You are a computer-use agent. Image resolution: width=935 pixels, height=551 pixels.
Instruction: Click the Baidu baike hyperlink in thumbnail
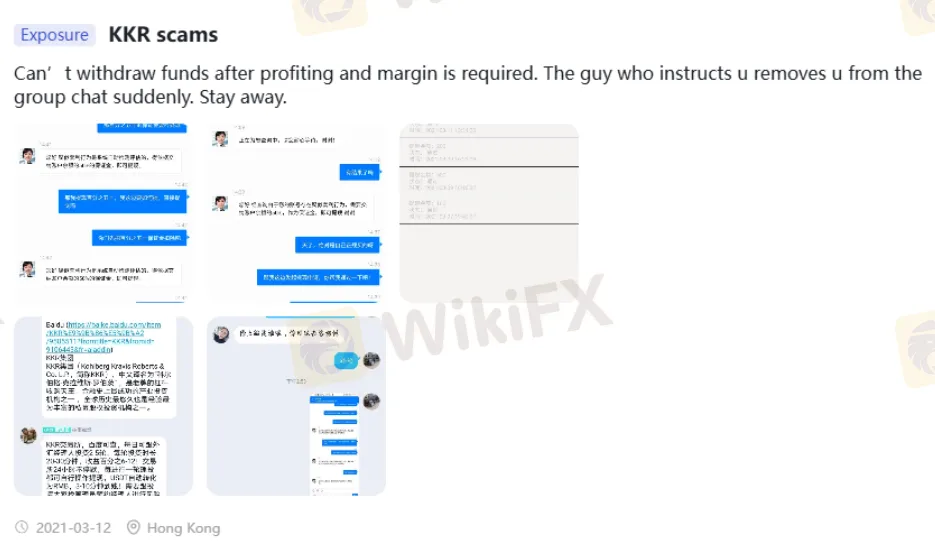click(104, 337)
